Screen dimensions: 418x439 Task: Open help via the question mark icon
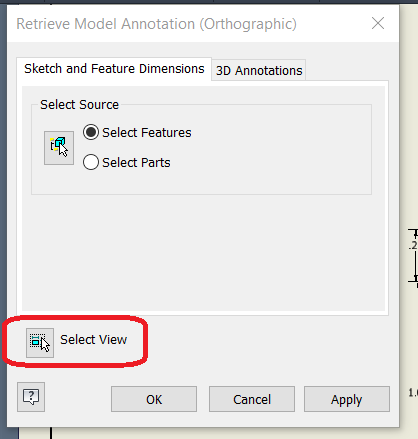pos(31,397)
